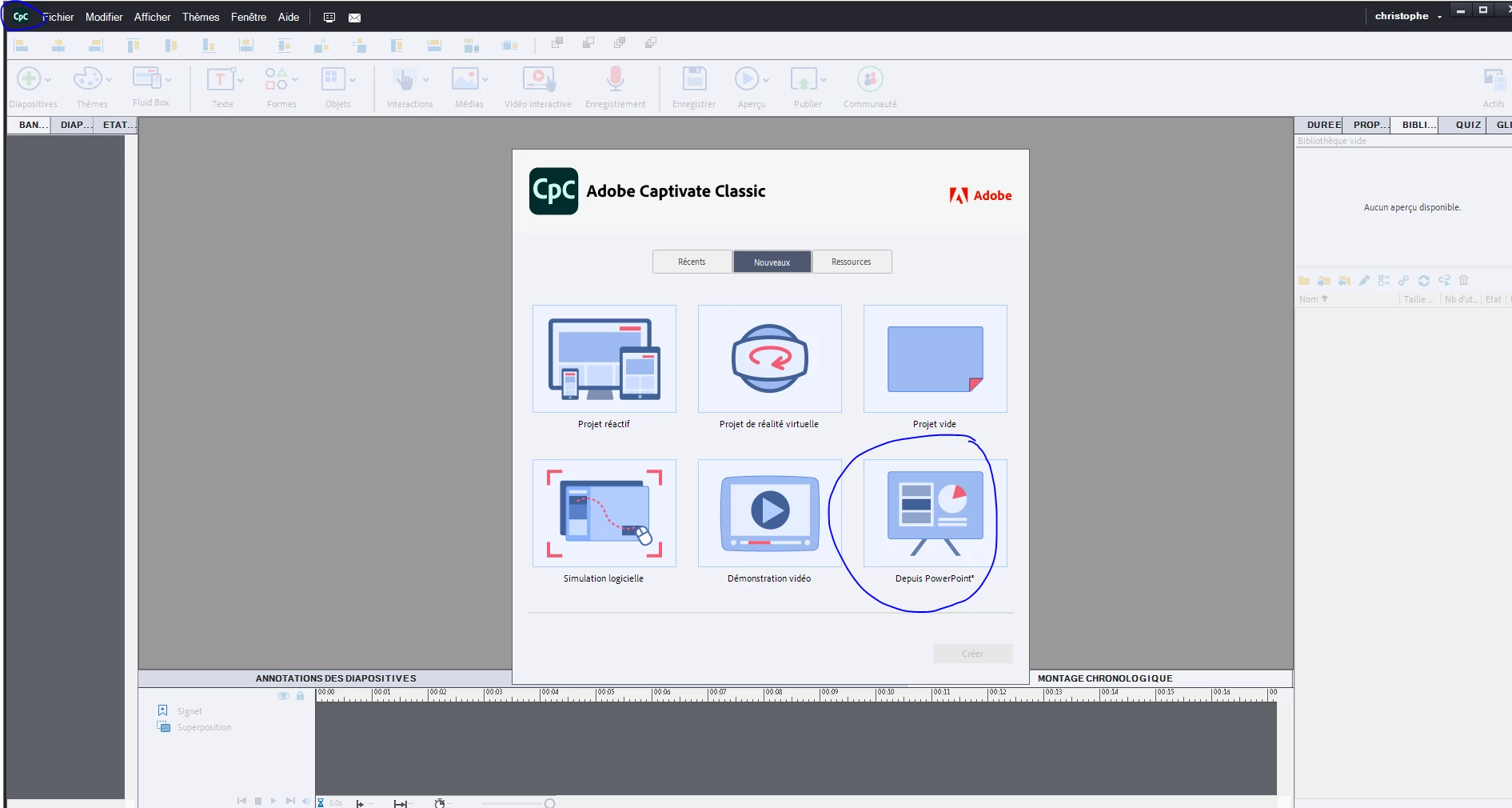Click the Communauté toolbar icon
Viewport: 1512px width, 808px height.
[x=870, y=78]
